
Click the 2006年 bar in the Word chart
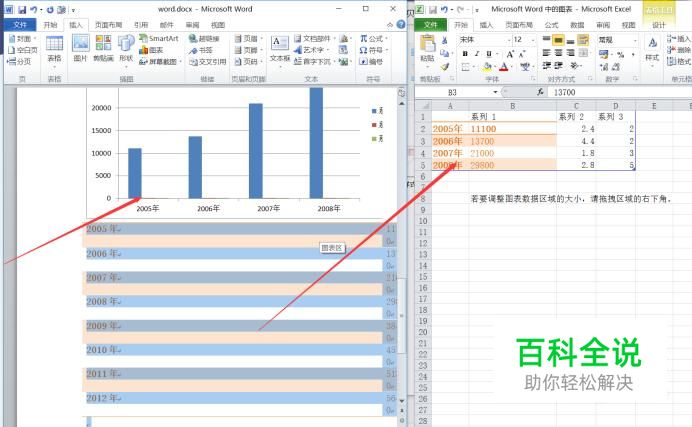[x=195, y=167]
